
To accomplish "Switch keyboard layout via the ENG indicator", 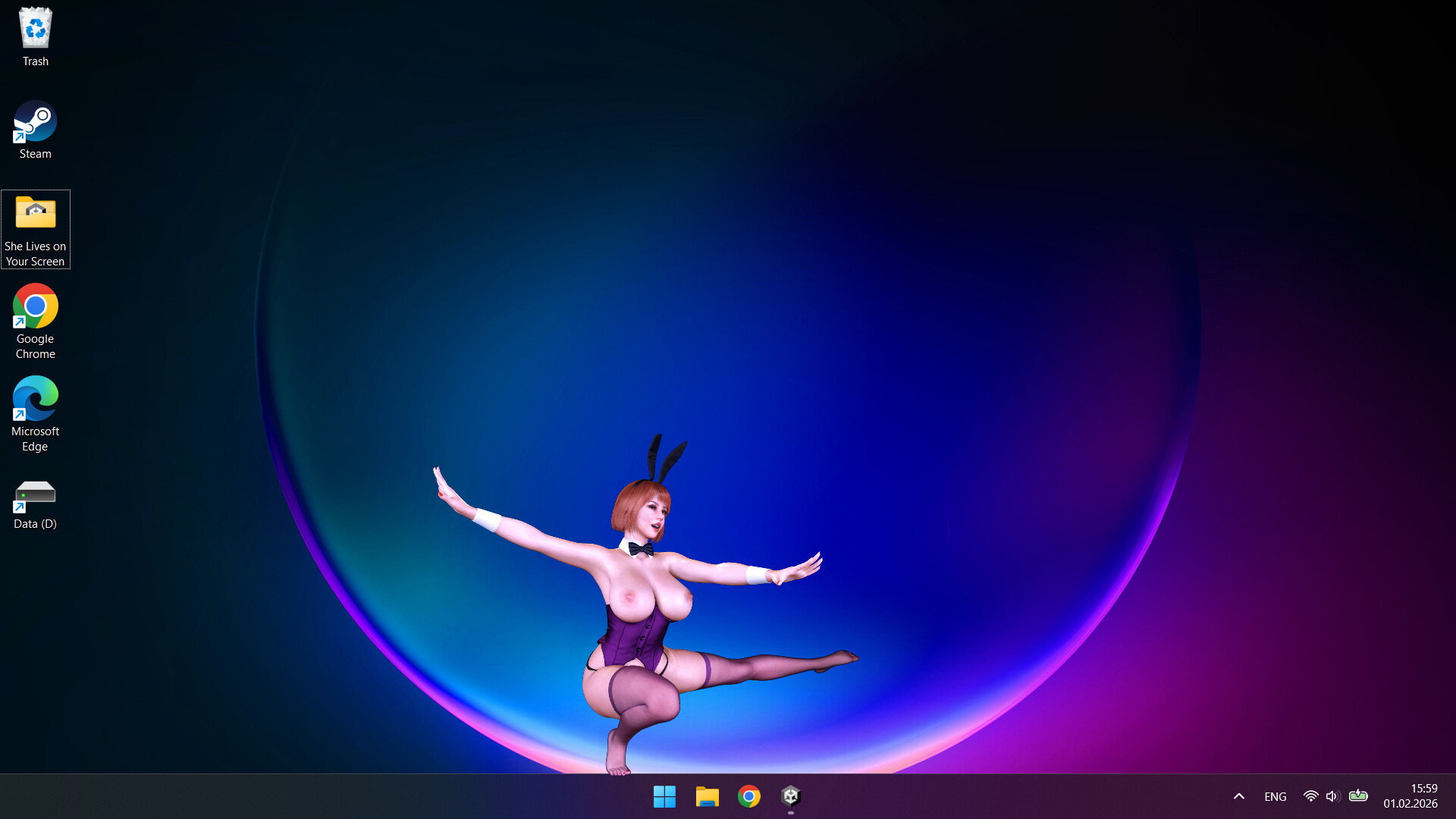I will 1275,796.
